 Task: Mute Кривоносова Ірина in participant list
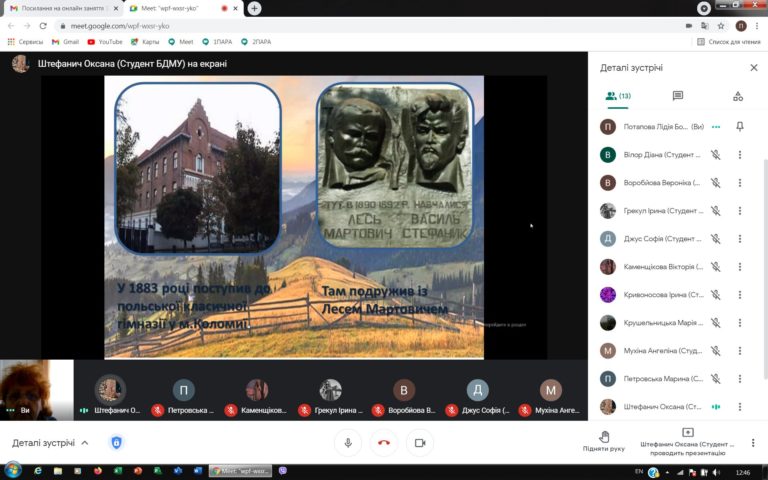(x=716, y=294)
